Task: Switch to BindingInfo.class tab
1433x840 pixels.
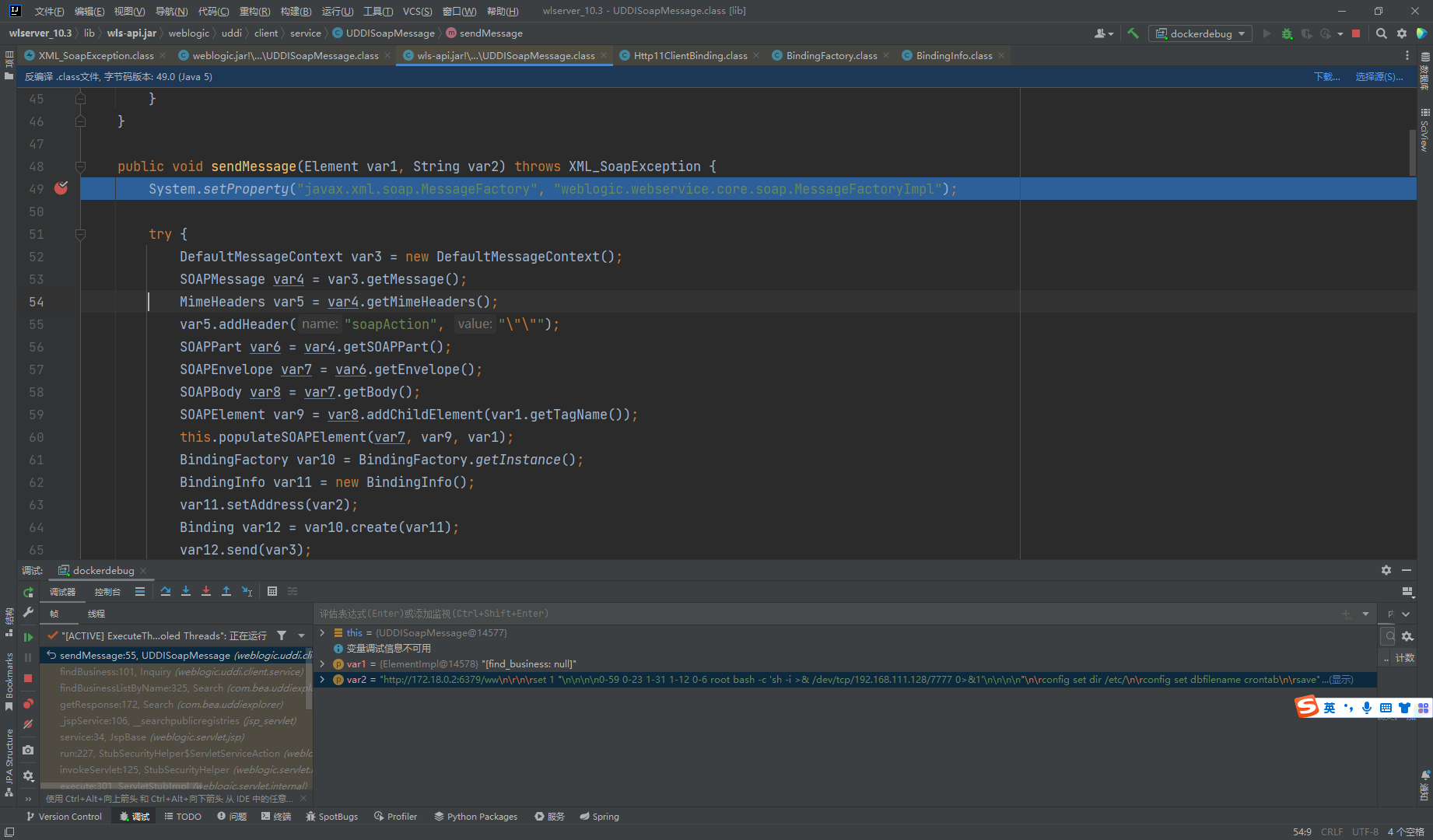Action: click(954, 55)
